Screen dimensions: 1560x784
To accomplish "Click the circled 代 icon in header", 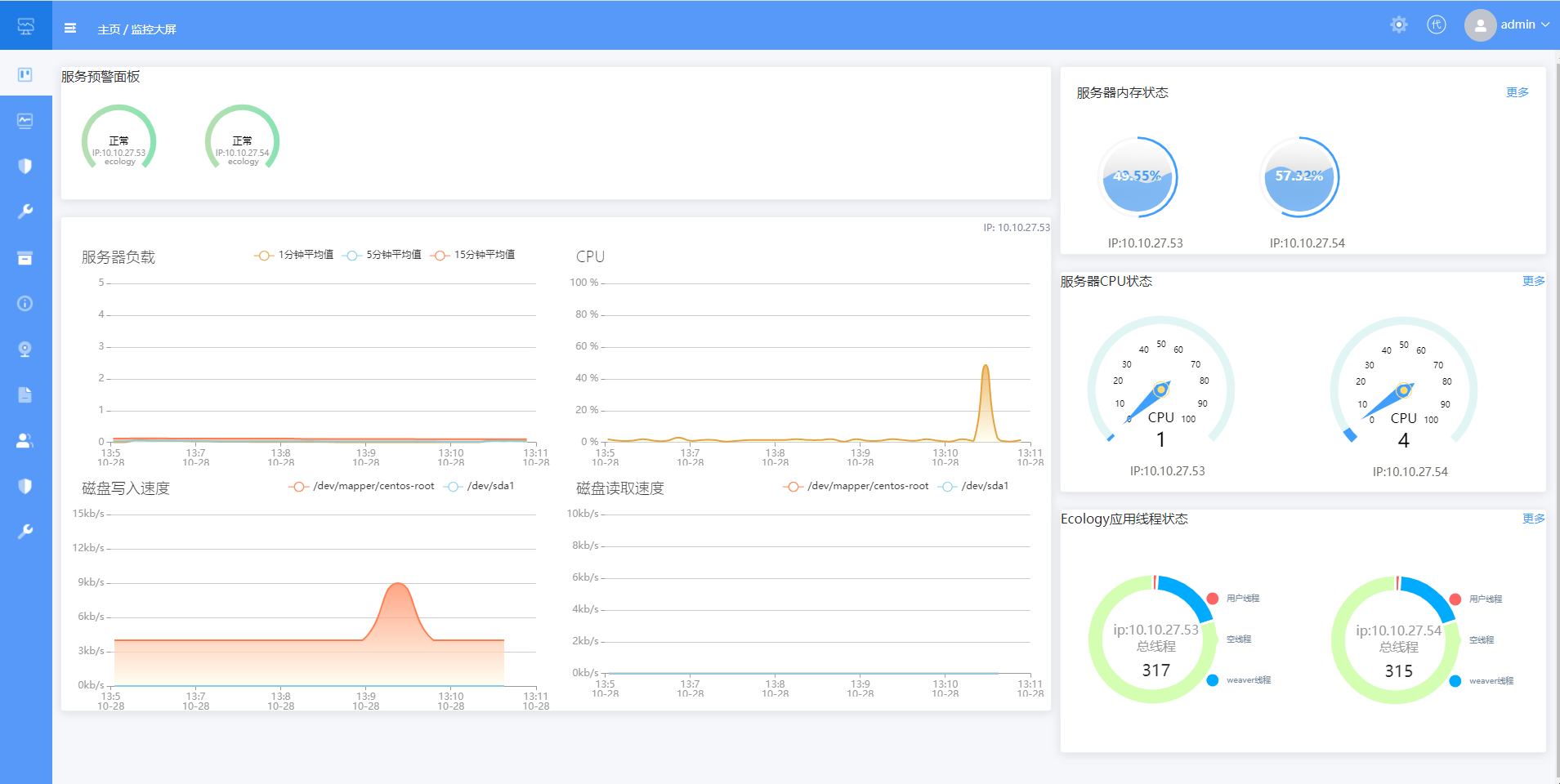I will pos(1437,24).
